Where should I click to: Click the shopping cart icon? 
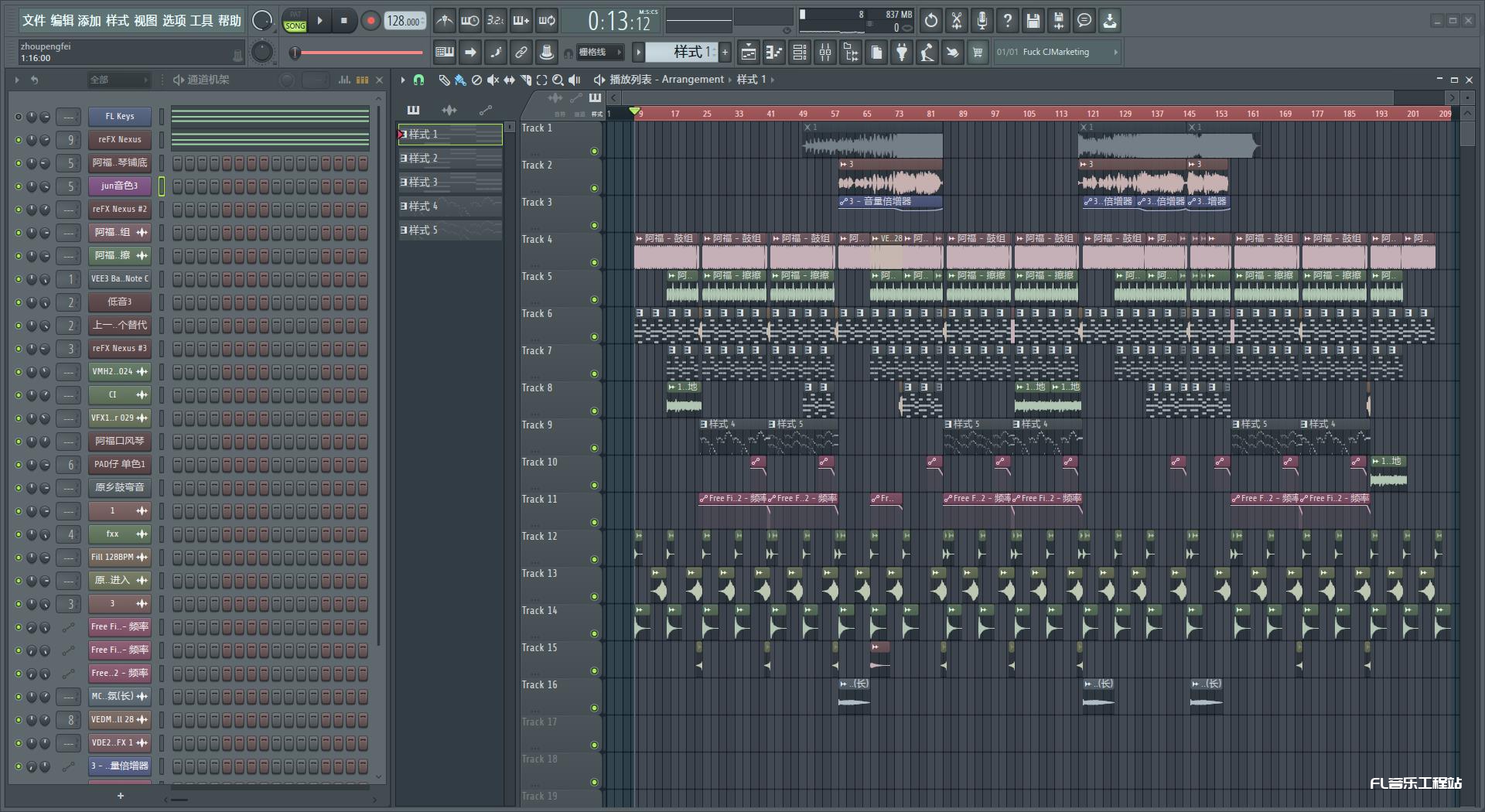pos(978,53)
